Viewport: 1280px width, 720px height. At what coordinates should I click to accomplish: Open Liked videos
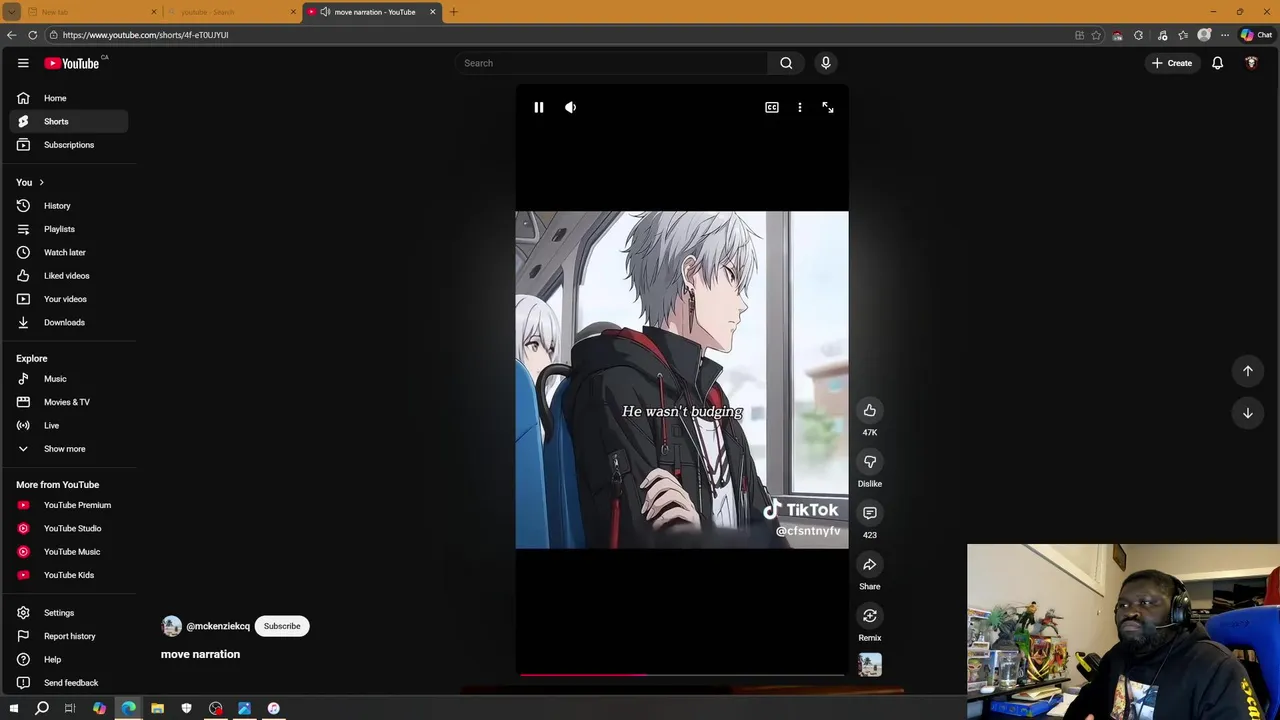tap(69, 276)
